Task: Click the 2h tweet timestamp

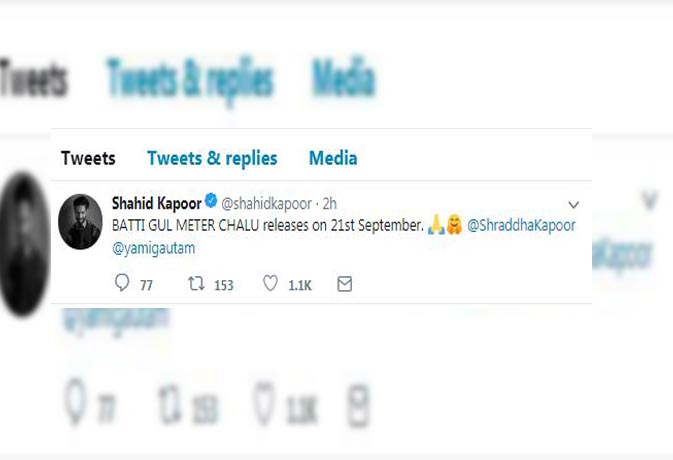Action: tap(330, 203)
